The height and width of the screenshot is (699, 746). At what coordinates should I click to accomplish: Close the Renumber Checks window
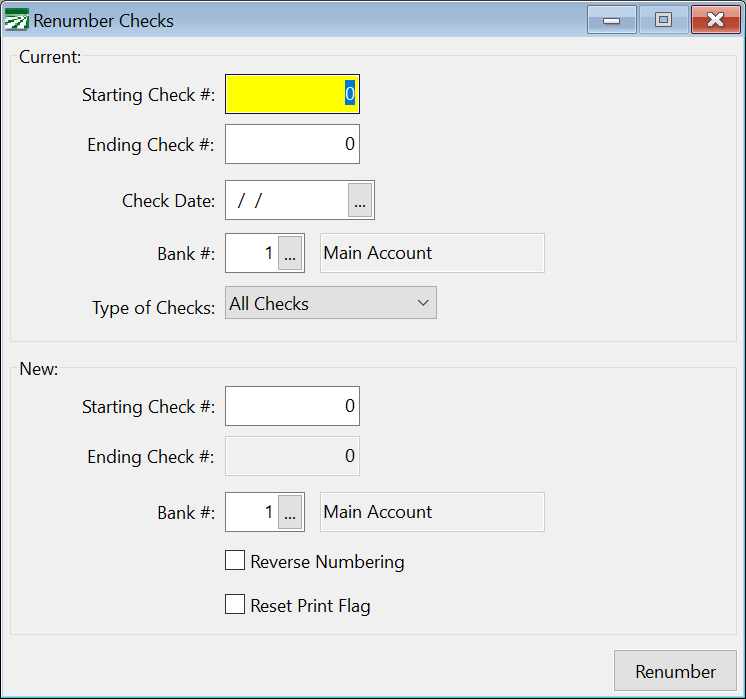click(715, 20)
